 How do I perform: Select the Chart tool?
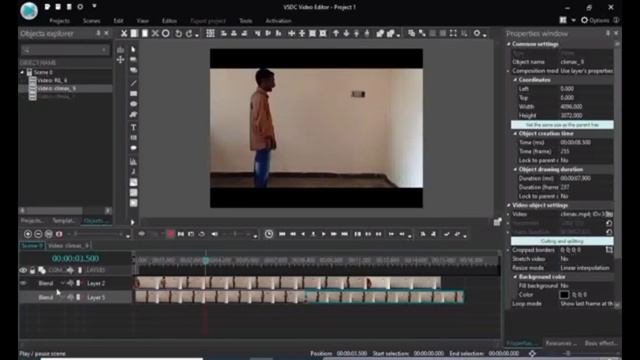(133, 162)
